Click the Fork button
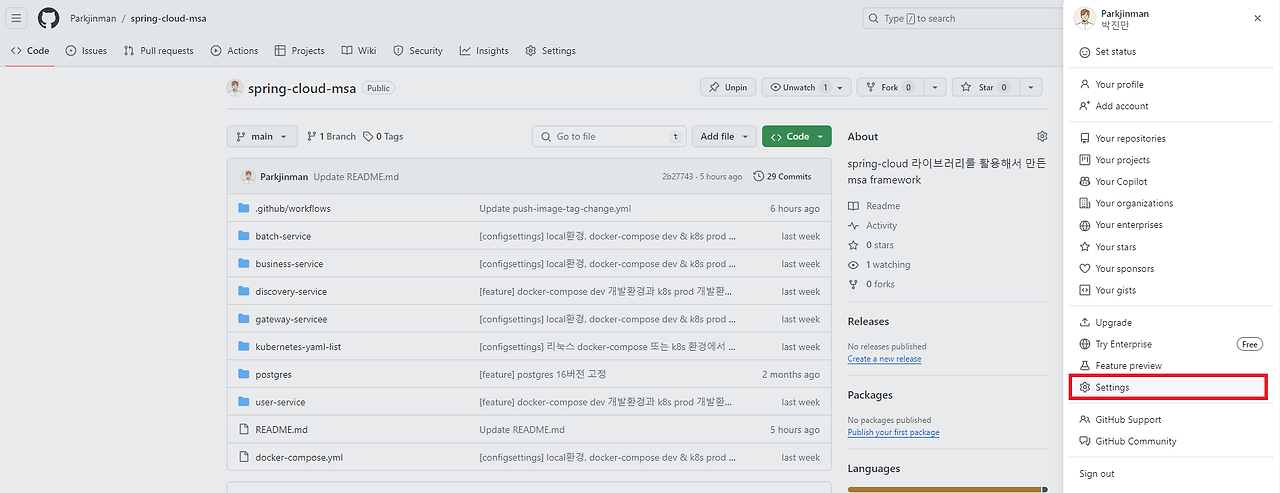This screenshot has width=1280, height=493. tap(889, 87)
